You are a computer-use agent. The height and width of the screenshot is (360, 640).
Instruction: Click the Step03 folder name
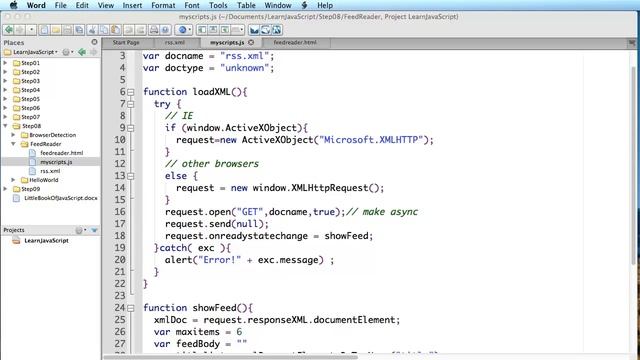(31, 81)
